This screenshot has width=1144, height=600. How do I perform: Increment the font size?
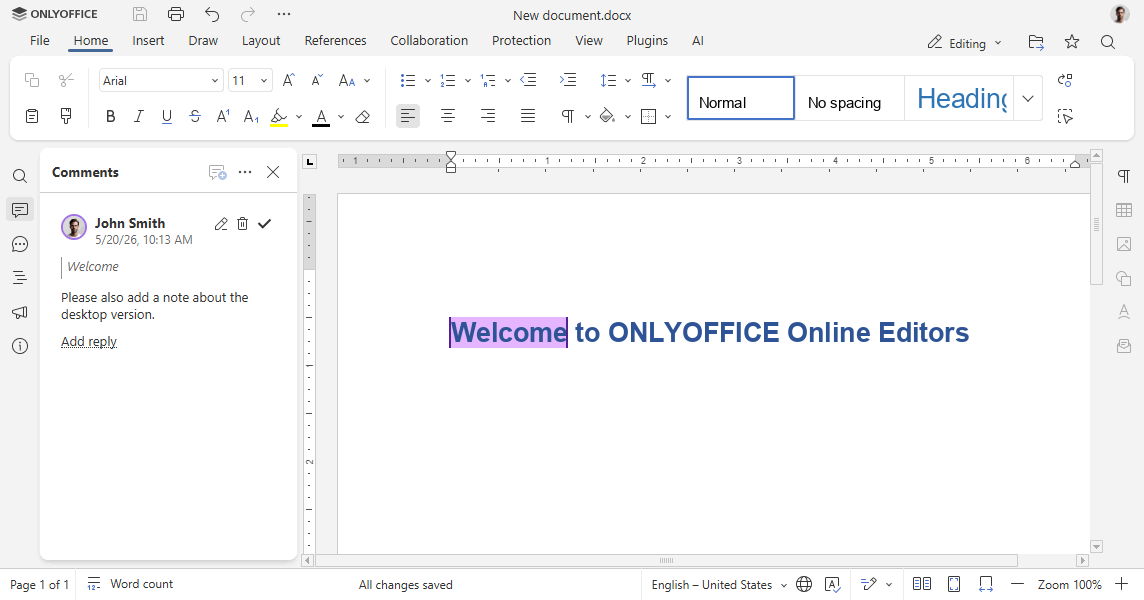pyautogui.click(x=289, y=80)
